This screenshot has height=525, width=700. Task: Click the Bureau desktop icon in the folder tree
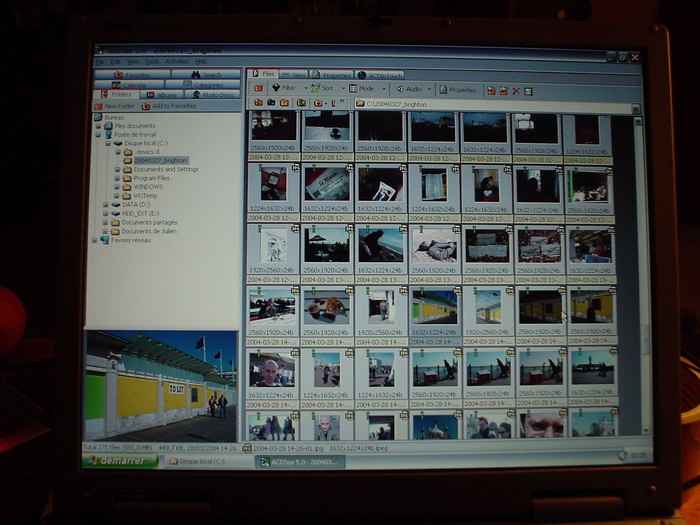point(99,117)
